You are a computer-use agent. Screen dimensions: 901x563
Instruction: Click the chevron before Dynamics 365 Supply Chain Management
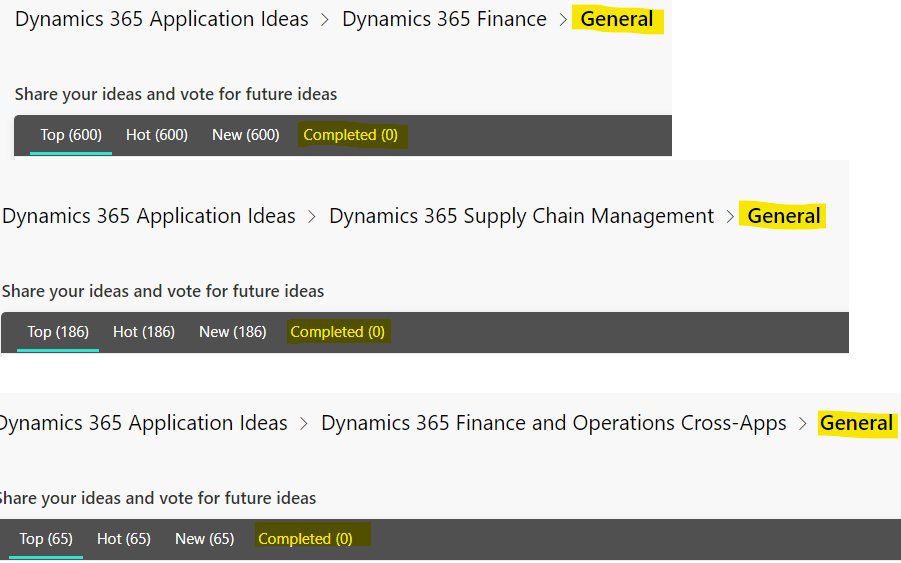click(312, 217)
